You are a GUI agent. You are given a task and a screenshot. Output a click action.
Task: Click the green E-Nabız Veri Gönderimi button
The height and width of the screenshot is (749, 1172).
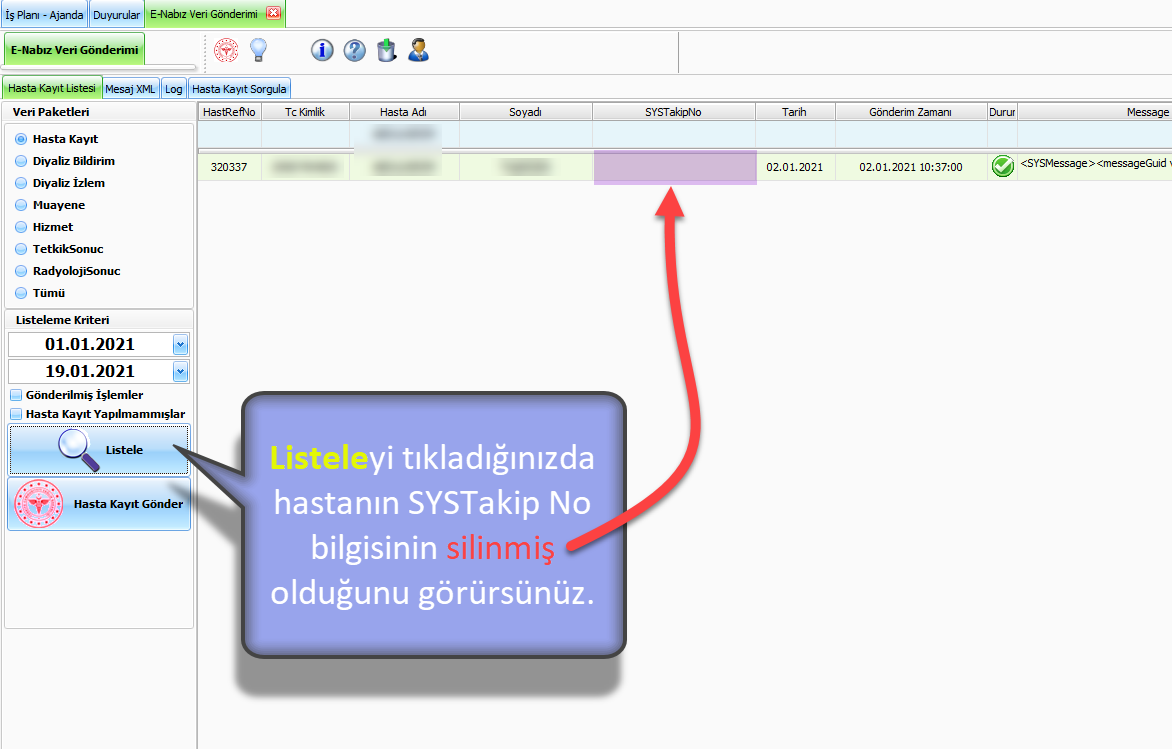(74, 50)
